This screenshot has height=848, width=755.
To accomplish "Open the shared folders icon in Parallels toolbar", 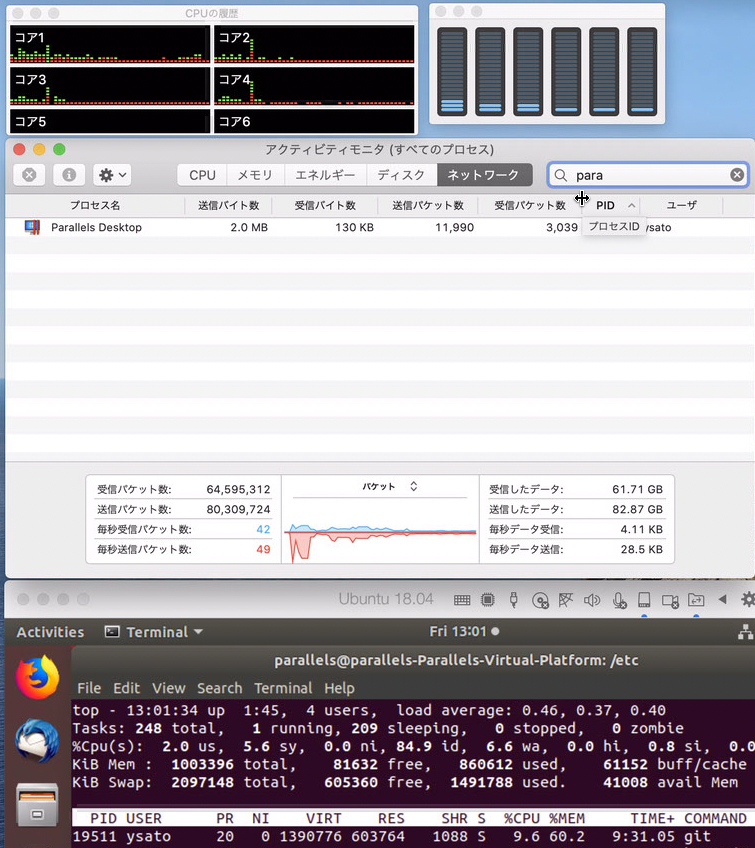I will click(696, 600).
